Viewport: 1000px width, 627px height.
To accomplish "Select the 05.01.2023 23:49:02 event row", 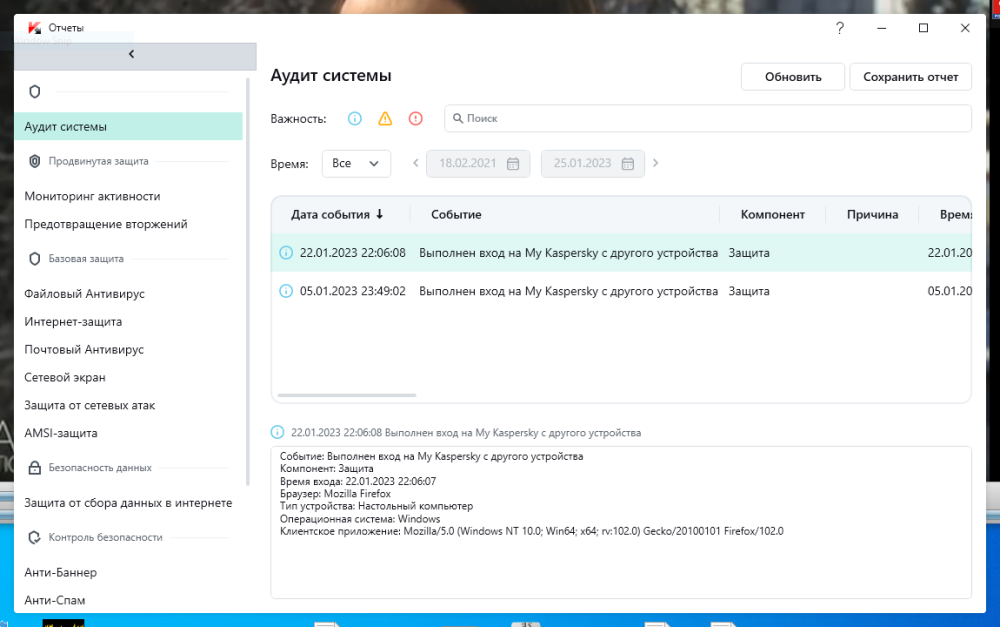I will click(x=621, y=291).
